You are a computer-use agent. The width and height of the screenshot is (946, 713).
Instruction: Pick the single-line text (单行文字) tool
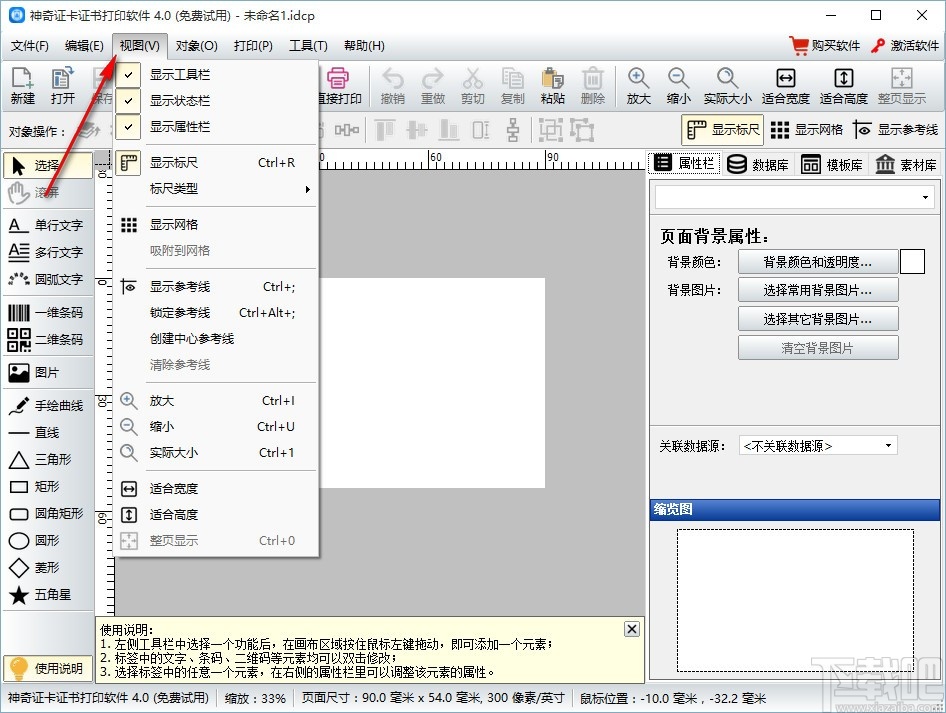point(48,225)
